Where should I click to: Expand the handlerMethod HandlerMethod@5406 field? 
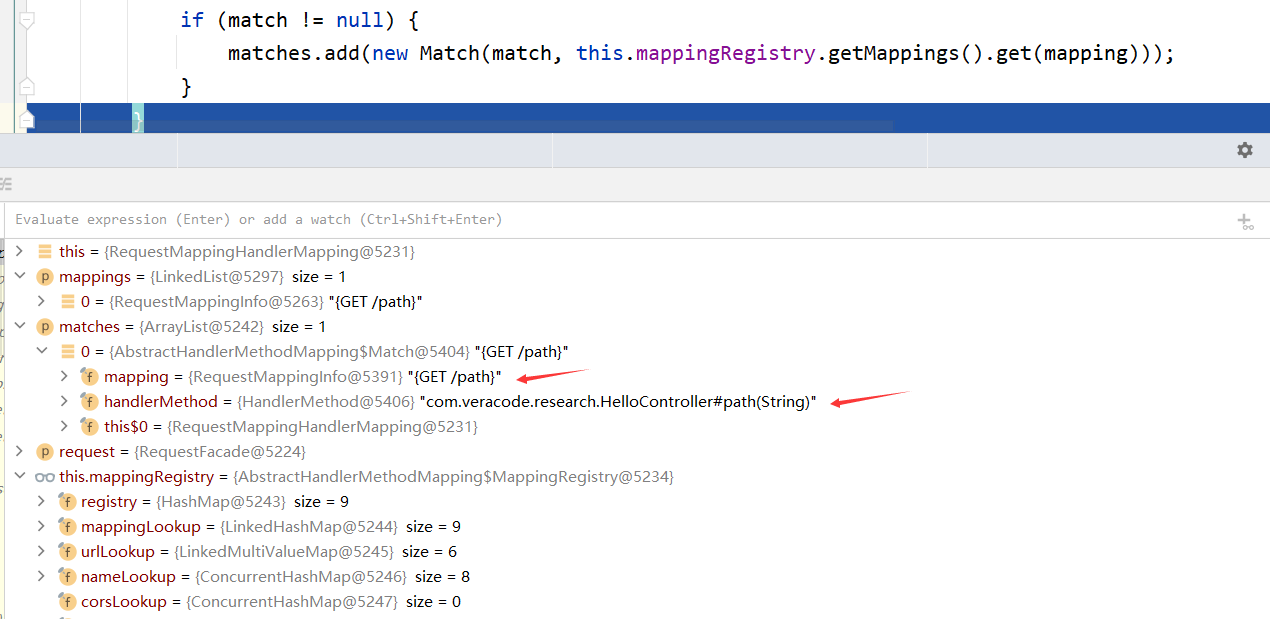(64, 401)
